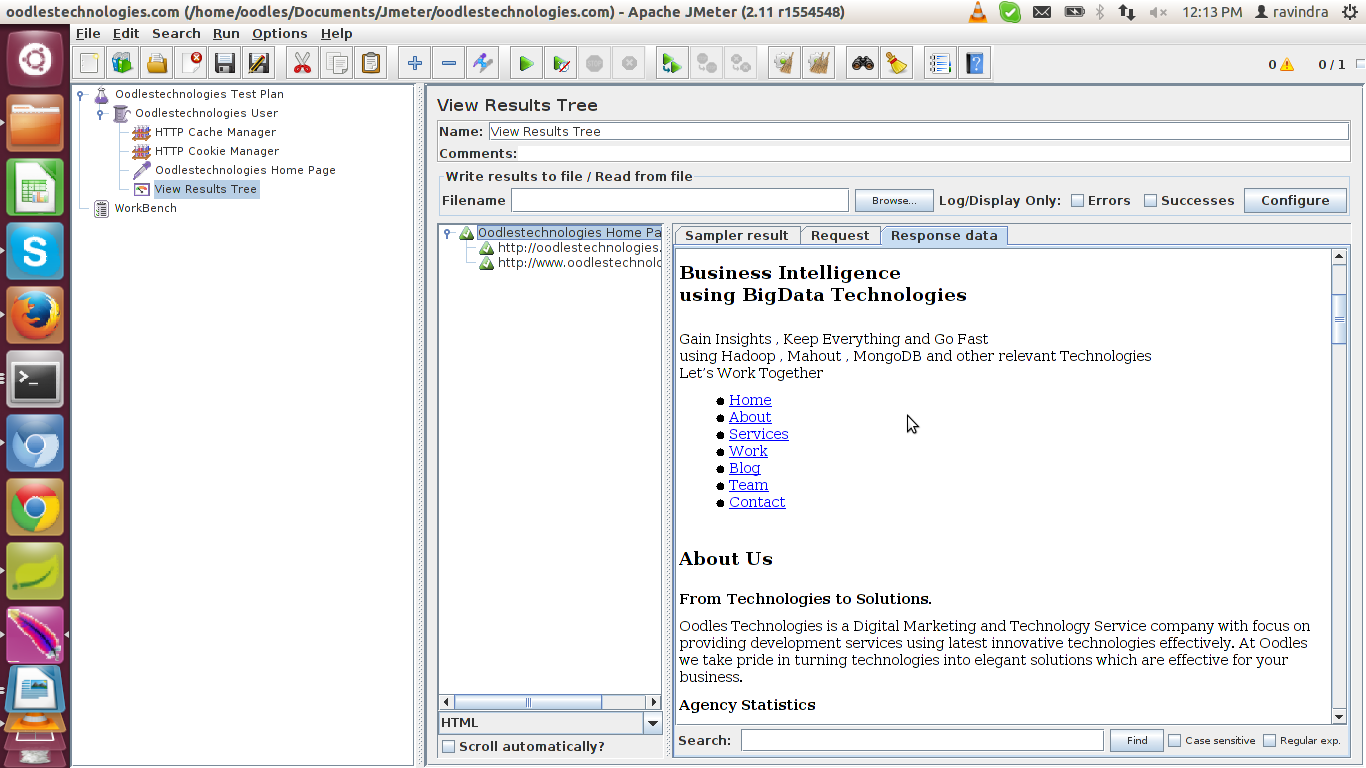Image resolution: width=1366 pixels, height=768 pixels.
Task: Click the warning triangle error counter
Action: tap(1287, 65)
